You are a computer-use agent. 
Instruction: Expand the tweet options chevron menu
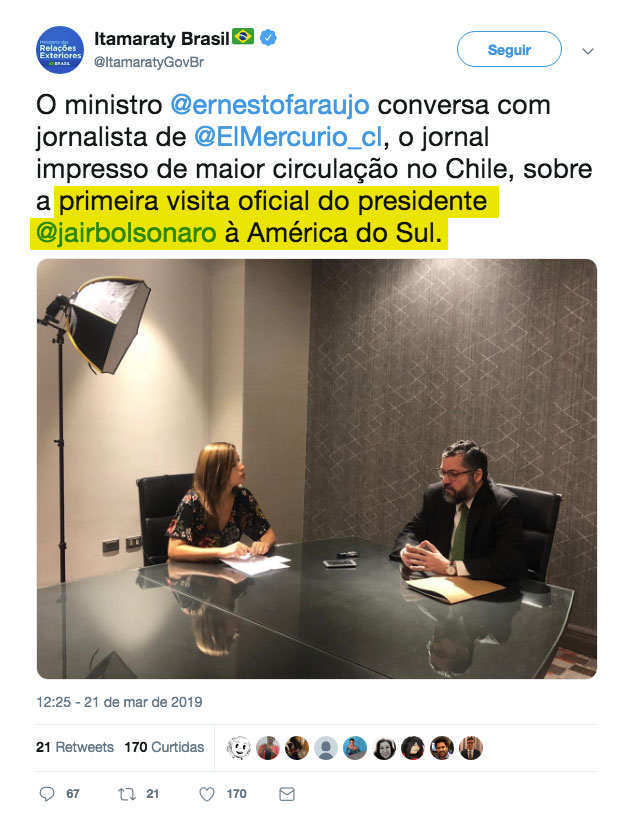click(587, 51)
